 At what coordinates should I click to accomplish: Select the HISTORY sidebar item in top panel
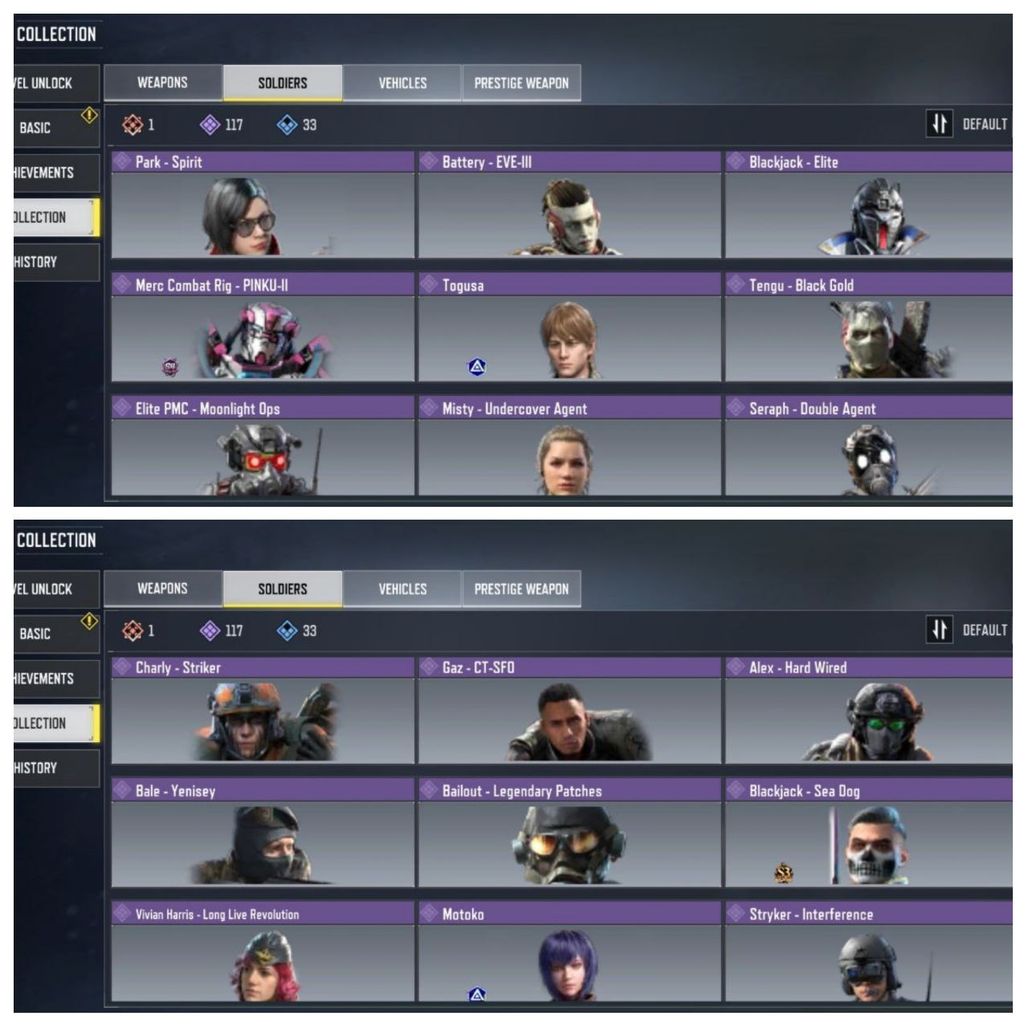(x=56, y=262)
